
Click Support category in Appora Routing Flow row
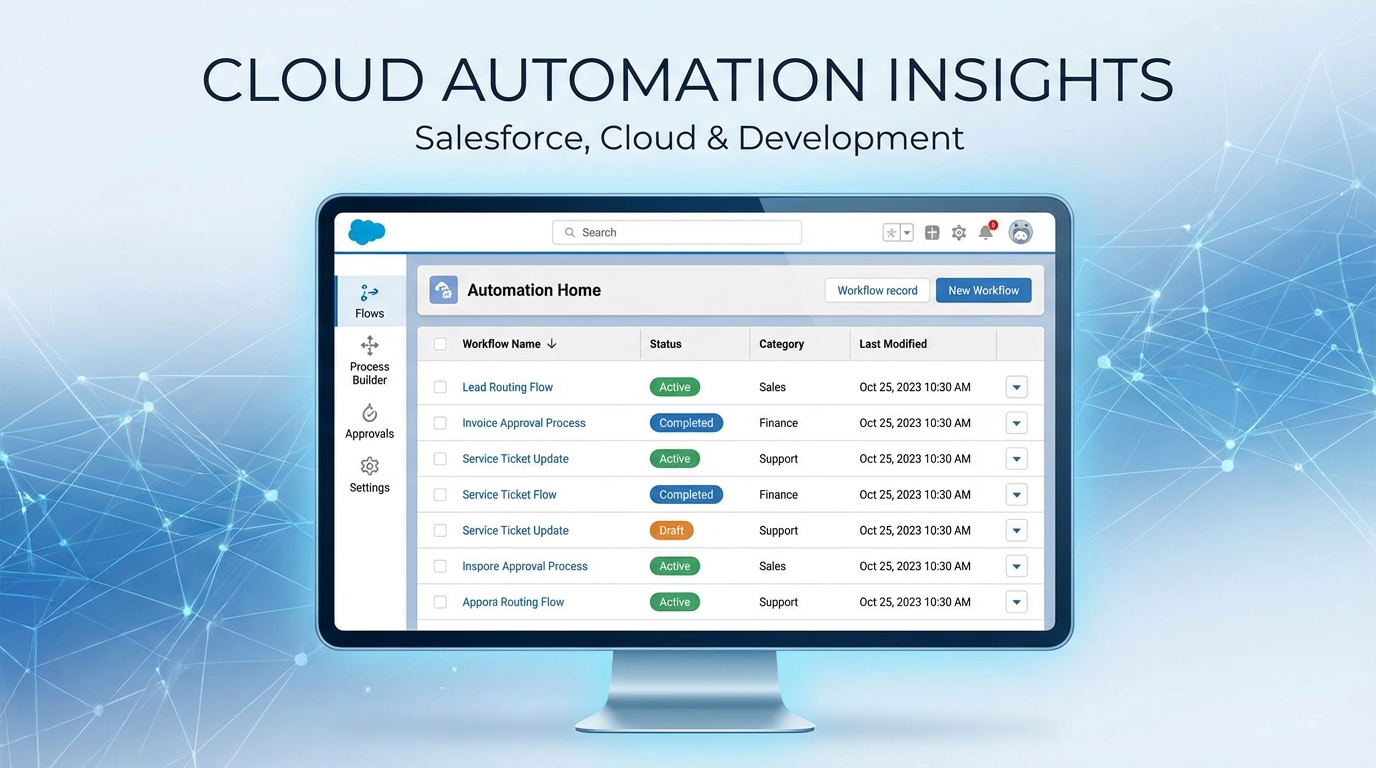778,602
